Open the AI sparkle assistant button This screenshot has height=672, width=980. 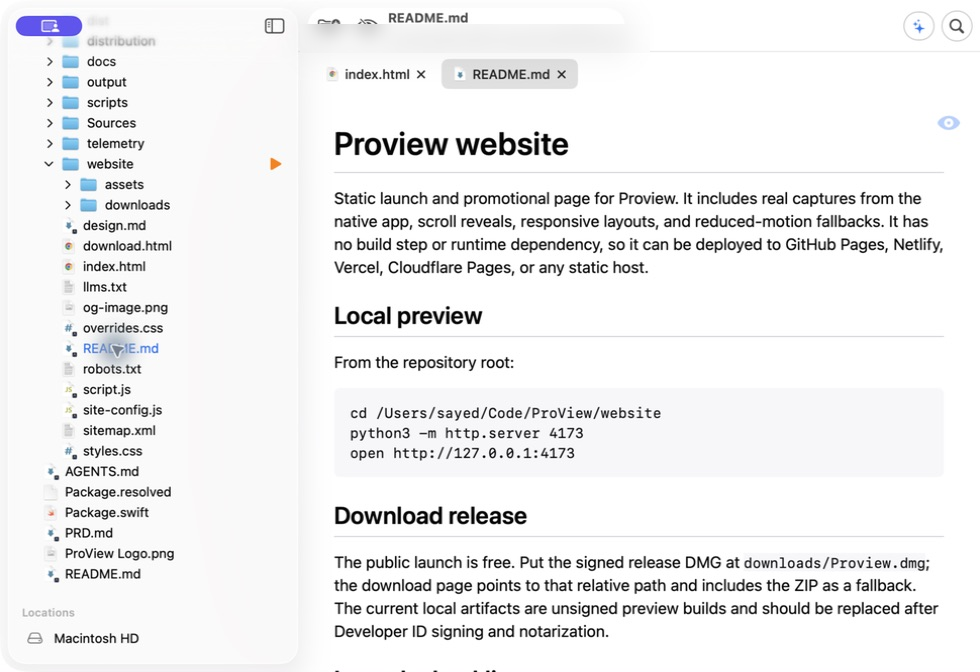[x=918, y=26]
